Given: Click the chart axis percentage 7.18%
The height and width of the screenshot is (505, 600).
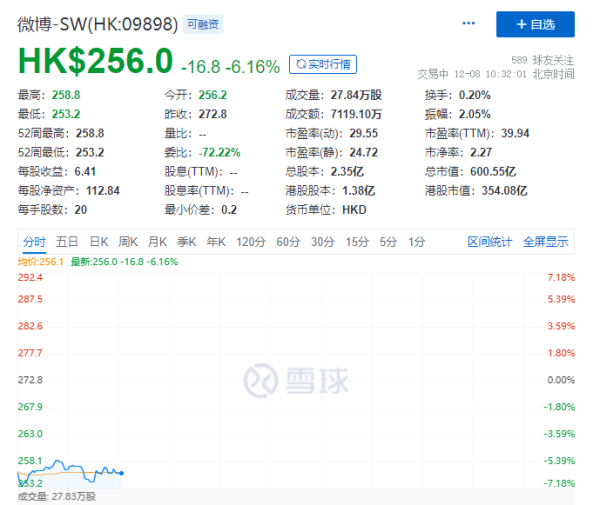Looking at the screenshot, I should point(561,277).
